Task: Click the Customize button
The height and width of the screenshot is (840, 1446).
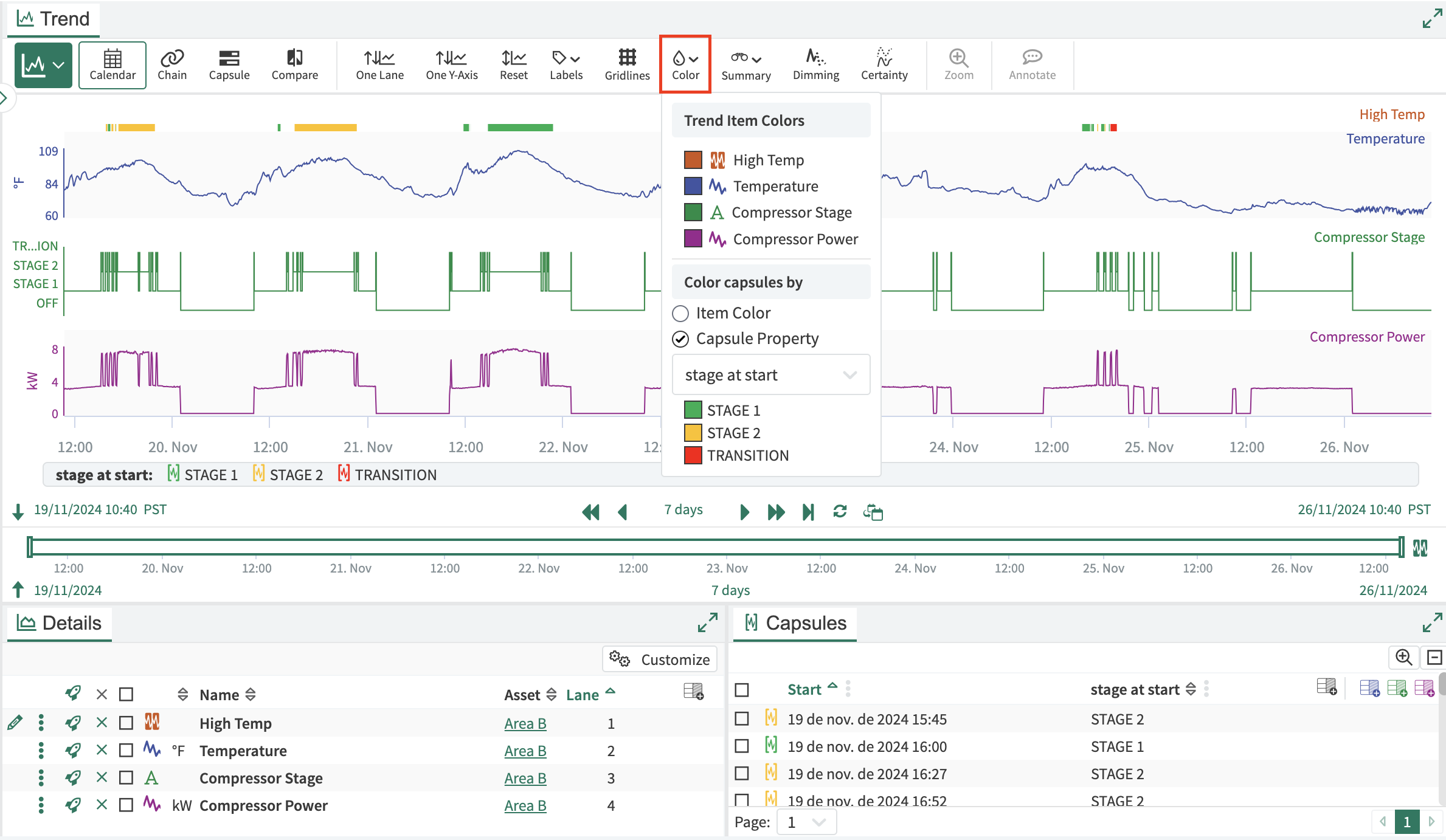Action: pyautogui.click(x=660, y=659)
